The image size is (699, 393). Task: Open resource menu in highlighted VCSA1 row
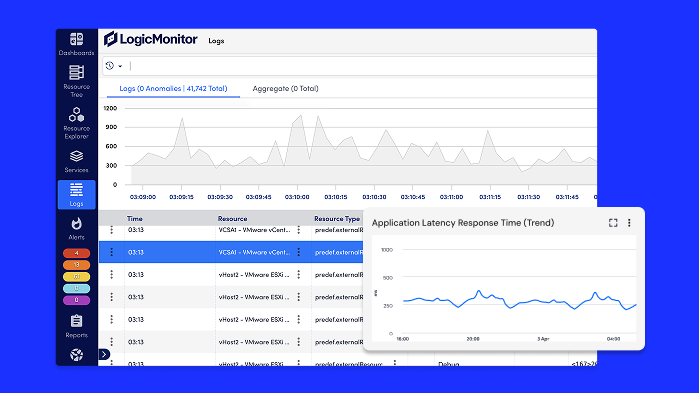tap(299, 252)
